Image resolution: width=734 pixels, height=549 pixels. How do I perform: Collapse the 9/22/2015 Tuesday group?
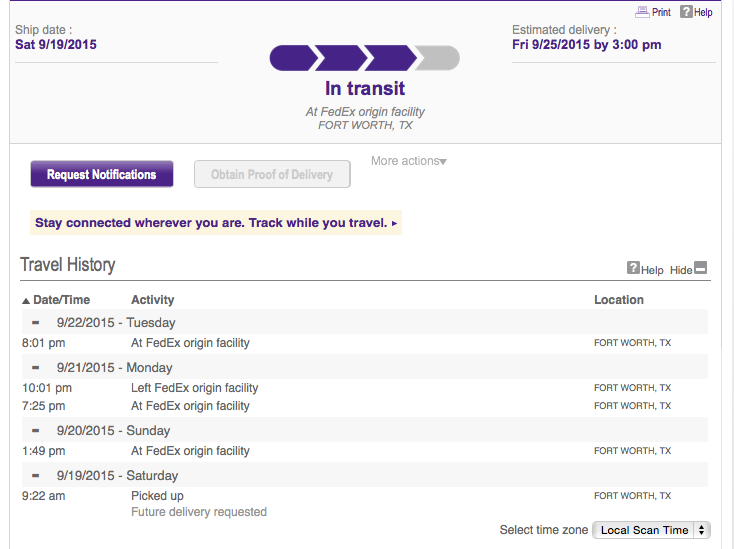coord(35,322)
